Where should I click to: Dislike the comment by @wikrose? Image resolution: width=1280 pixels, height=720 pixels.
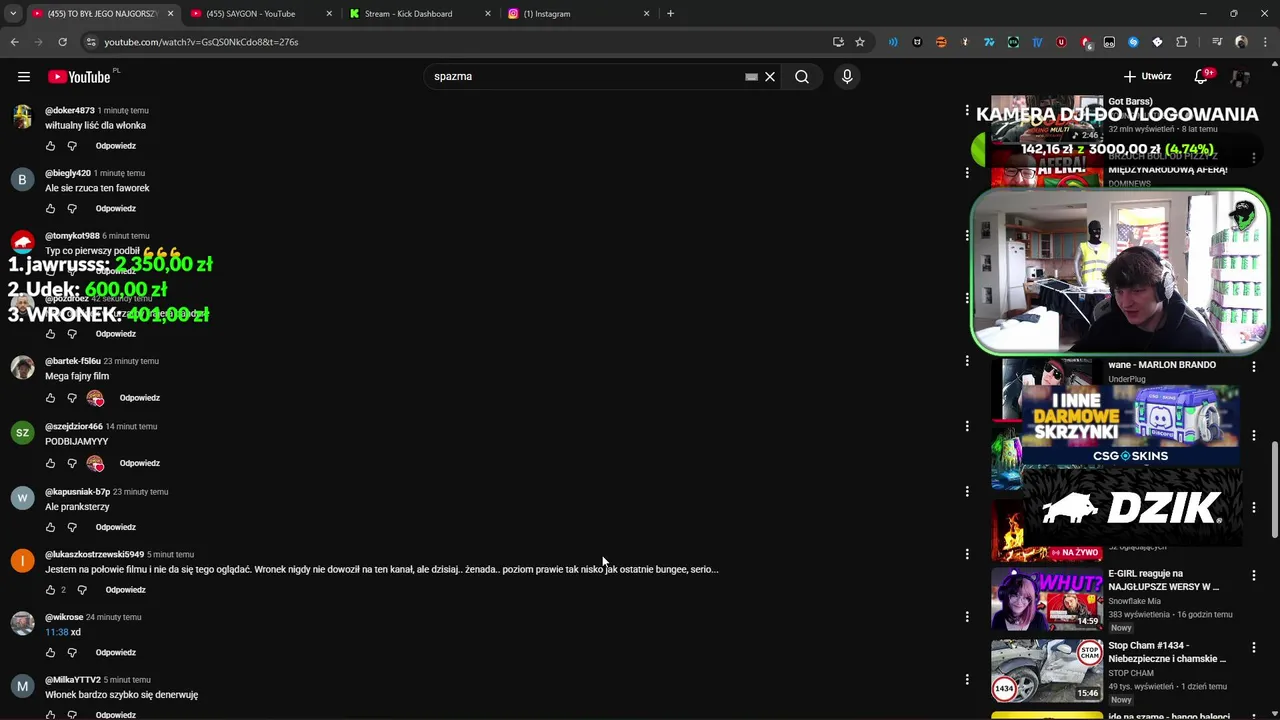pyautogui.click(x=72, y=653)
